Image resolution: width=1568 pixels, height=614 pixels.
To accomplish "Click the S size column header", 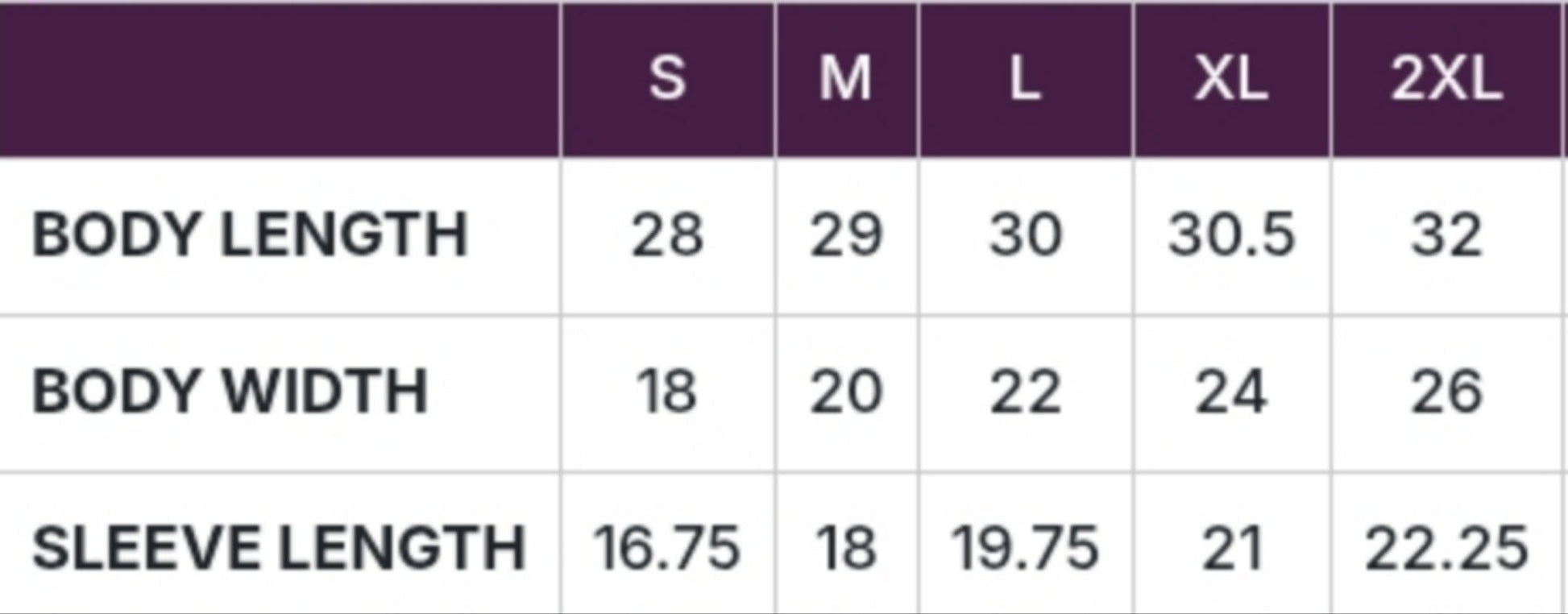I will point(667,78).
